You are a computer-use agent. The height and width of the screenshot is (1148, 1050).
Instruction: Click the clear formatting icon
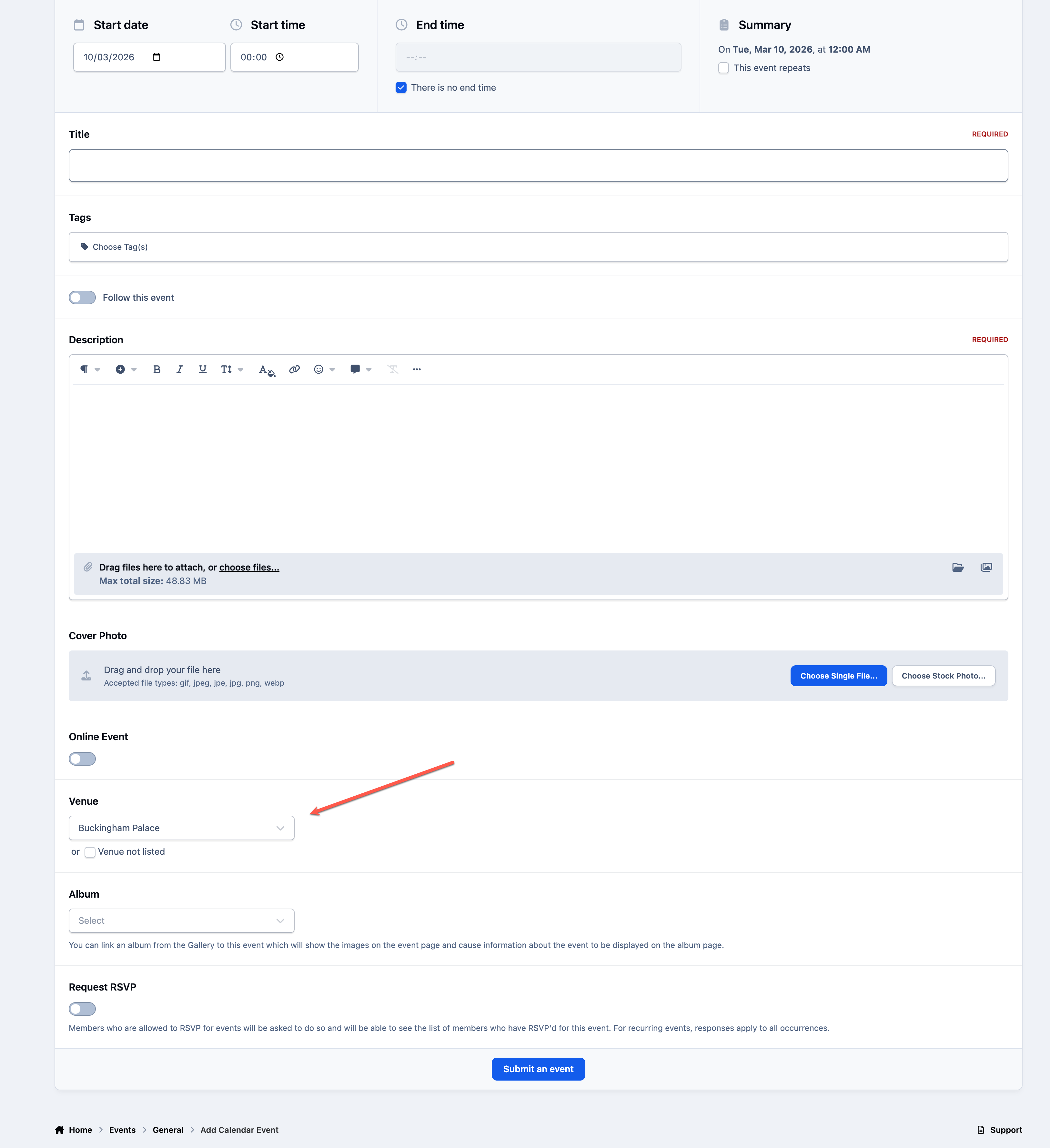click(x=393, y=369)
